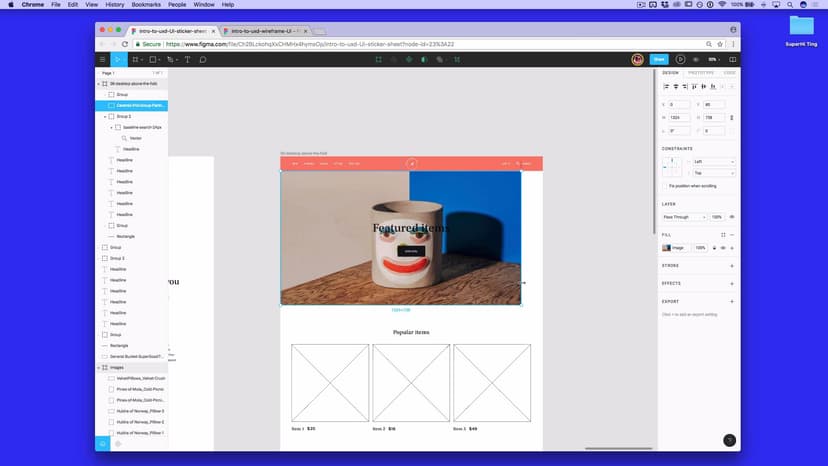The image size is (828, 466).
Task: Toggle the image fill visibility eye
Action: tap(722, 247)
